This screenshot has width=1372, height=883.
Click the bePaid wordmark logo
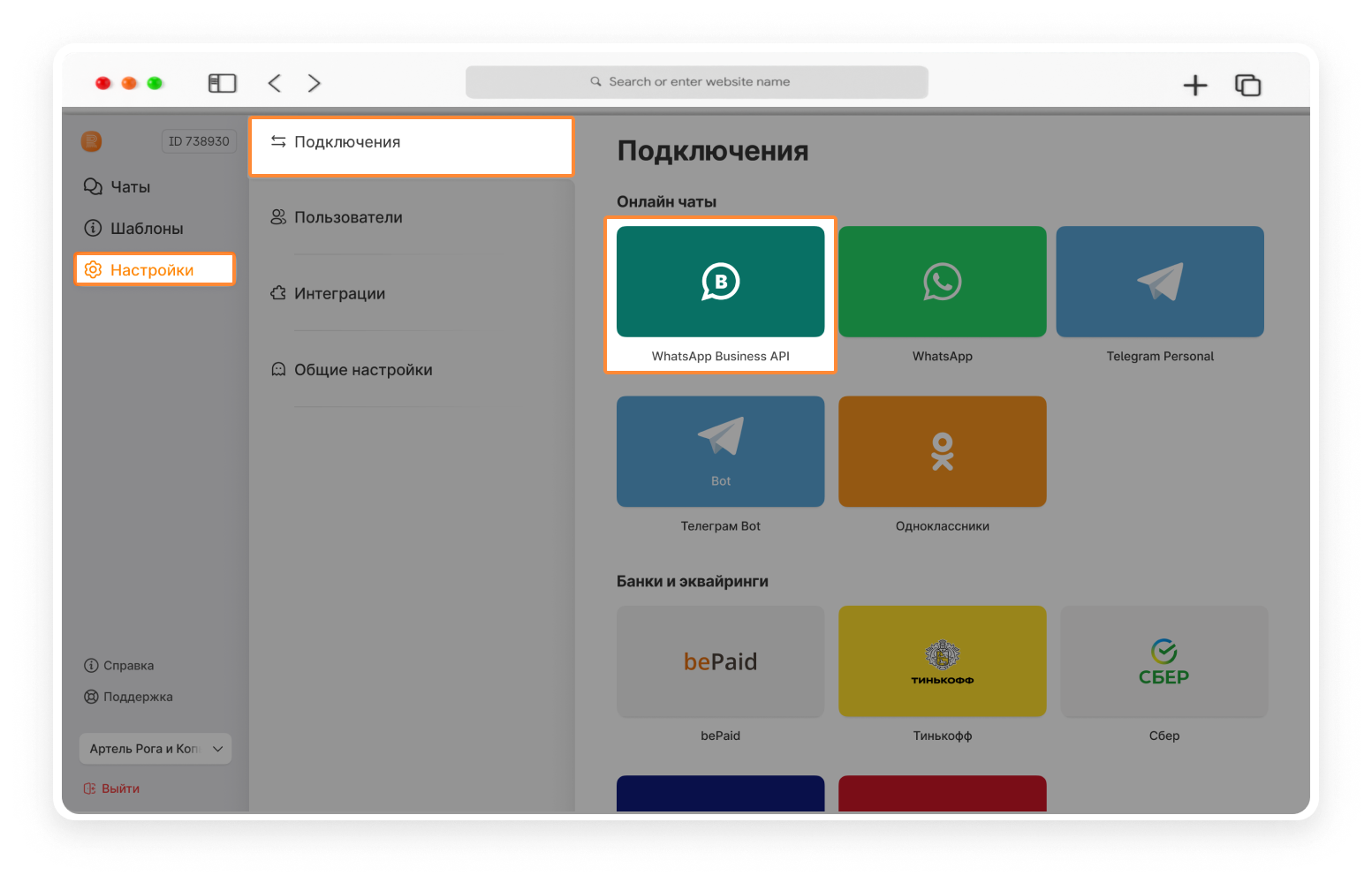[x=720, y=661]
